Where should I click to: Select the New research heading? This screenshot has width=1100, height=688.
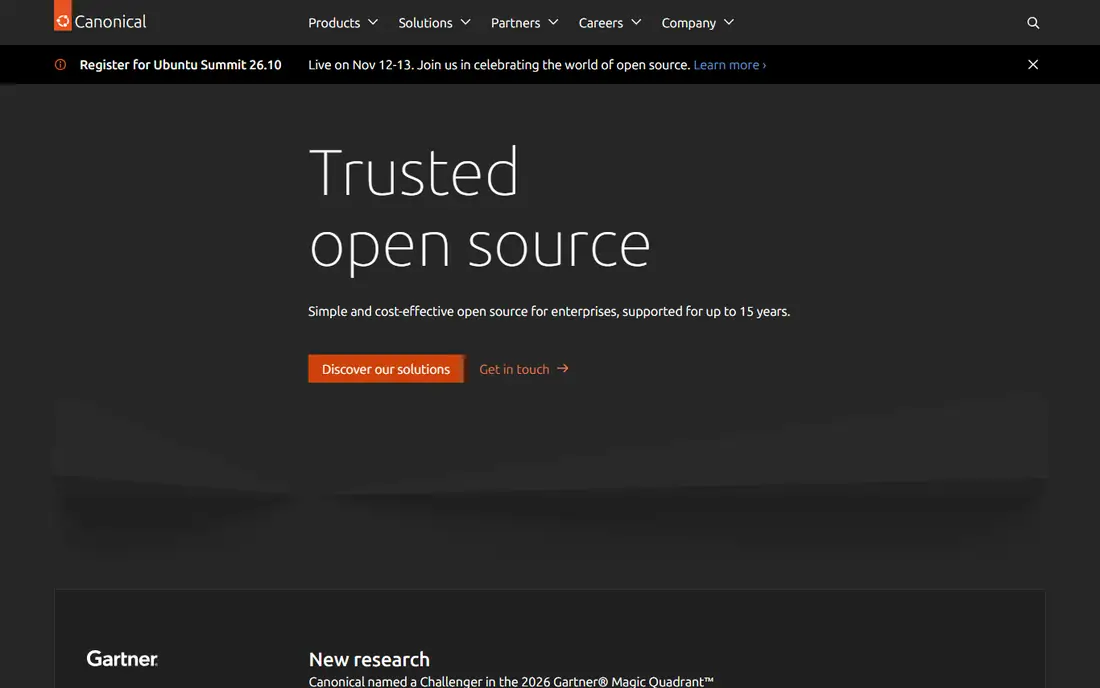tap(369, 659)
